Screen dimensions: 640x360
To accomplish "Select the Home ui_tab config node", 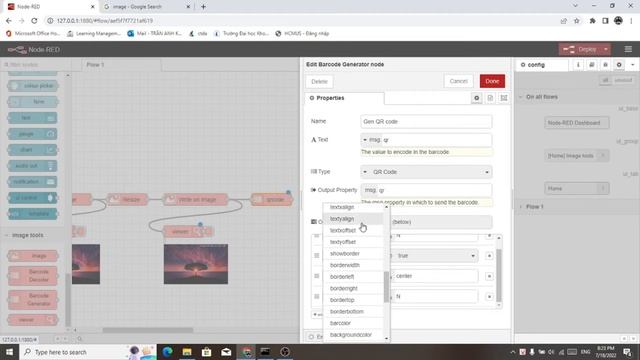I will (x=577, y=189).
